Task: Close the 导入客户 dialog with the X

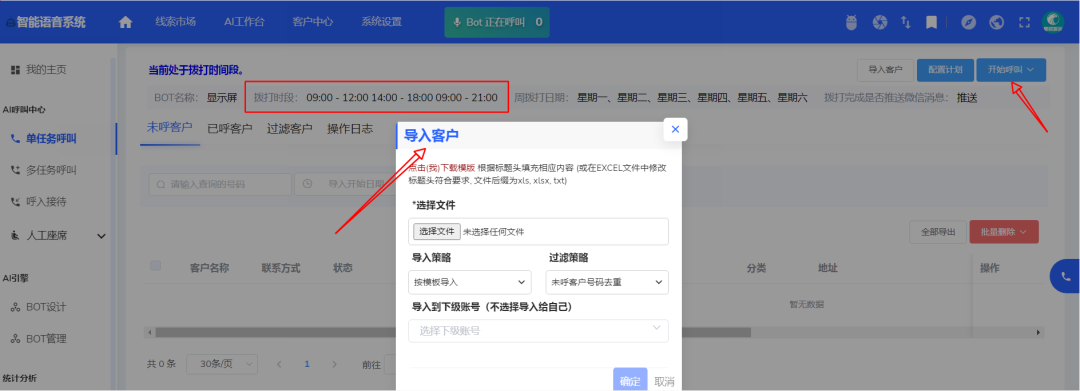Action: (675, 129)
